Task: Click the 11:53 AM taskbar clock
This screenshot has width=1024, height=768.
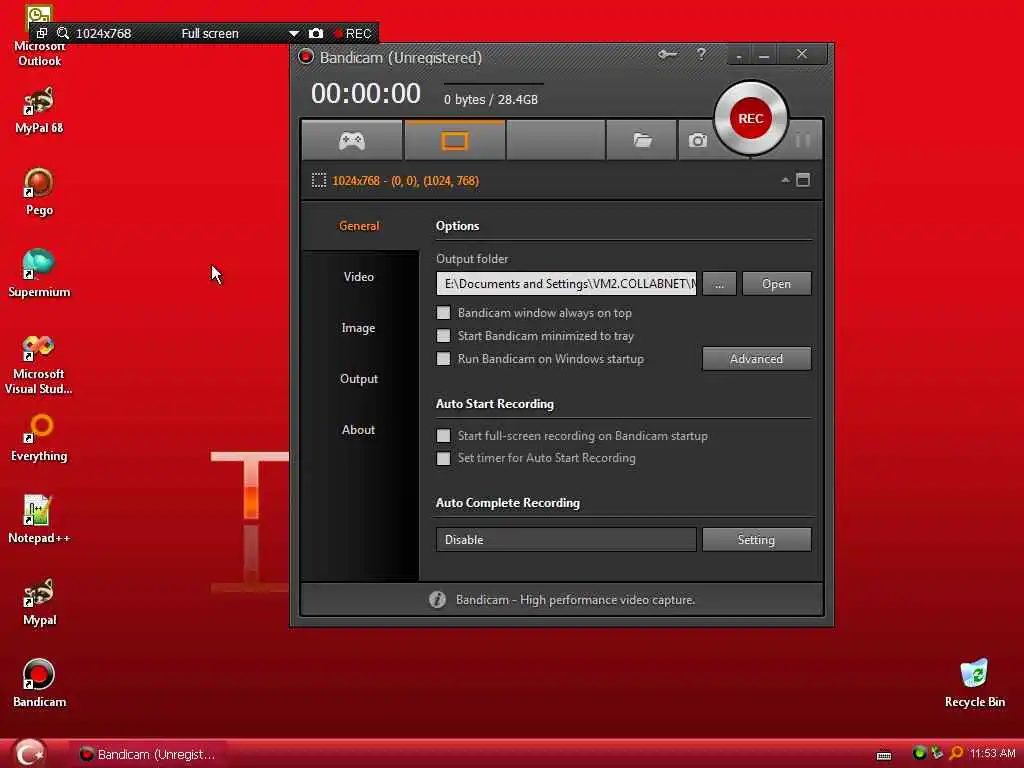Action: [993, 754]
